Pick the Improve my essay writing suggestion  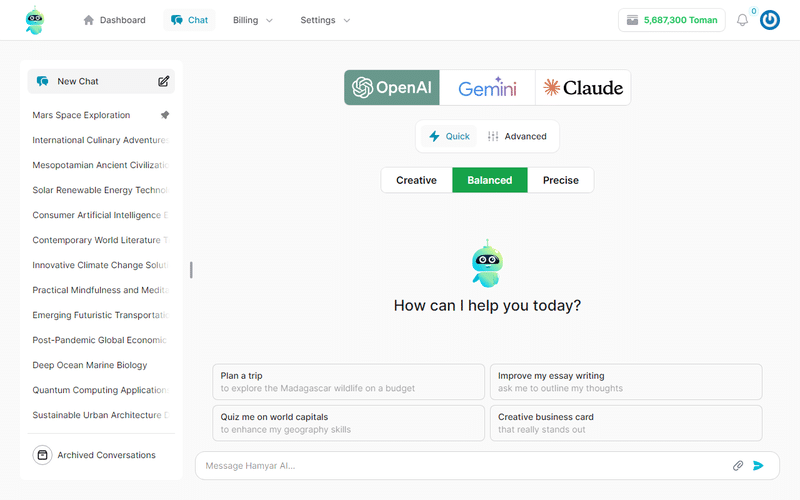626,382
